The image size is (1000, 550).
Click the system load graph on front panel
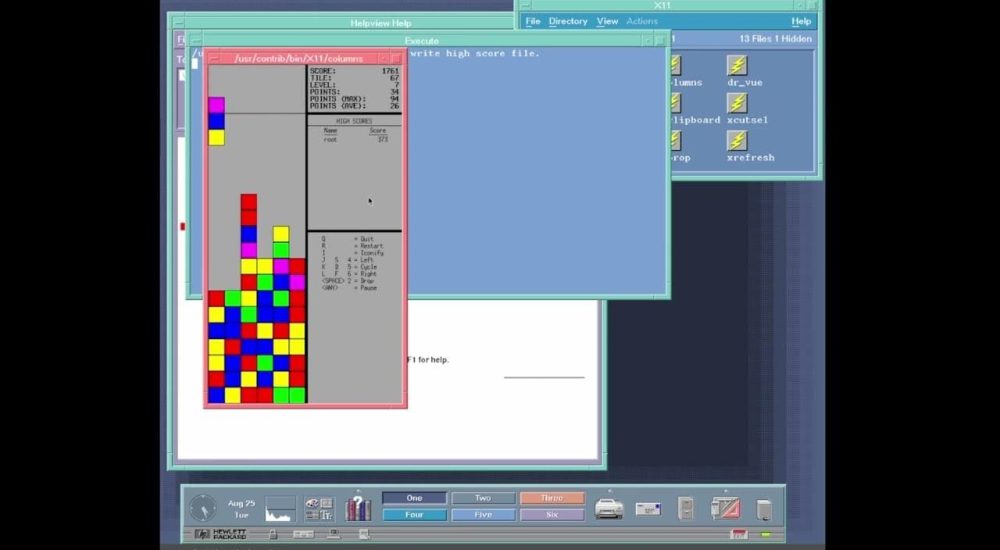tap(281, 509)
